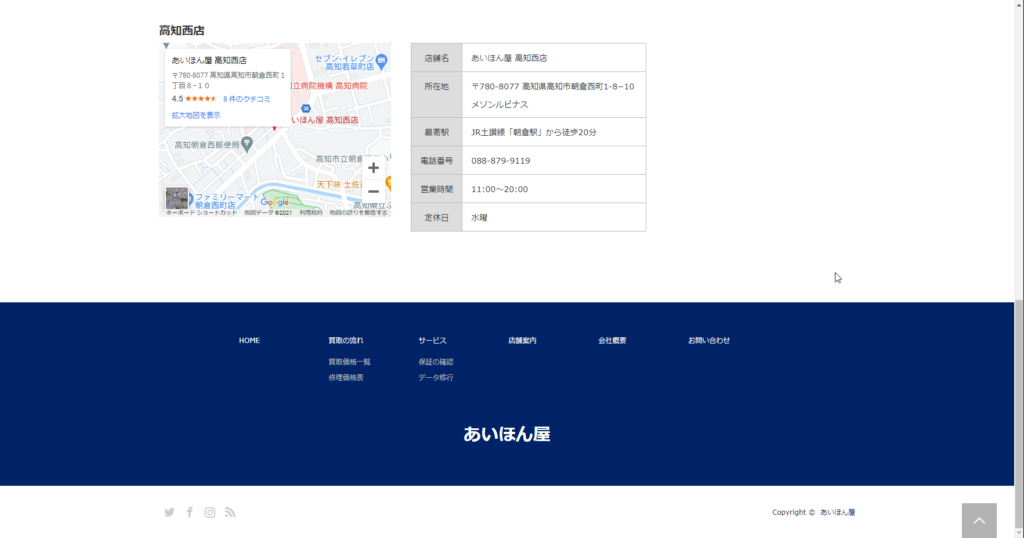This screenshot has height=538, width=1024.
Task: Open 買取価格一覧 footer link
Action: pos(349,362)
